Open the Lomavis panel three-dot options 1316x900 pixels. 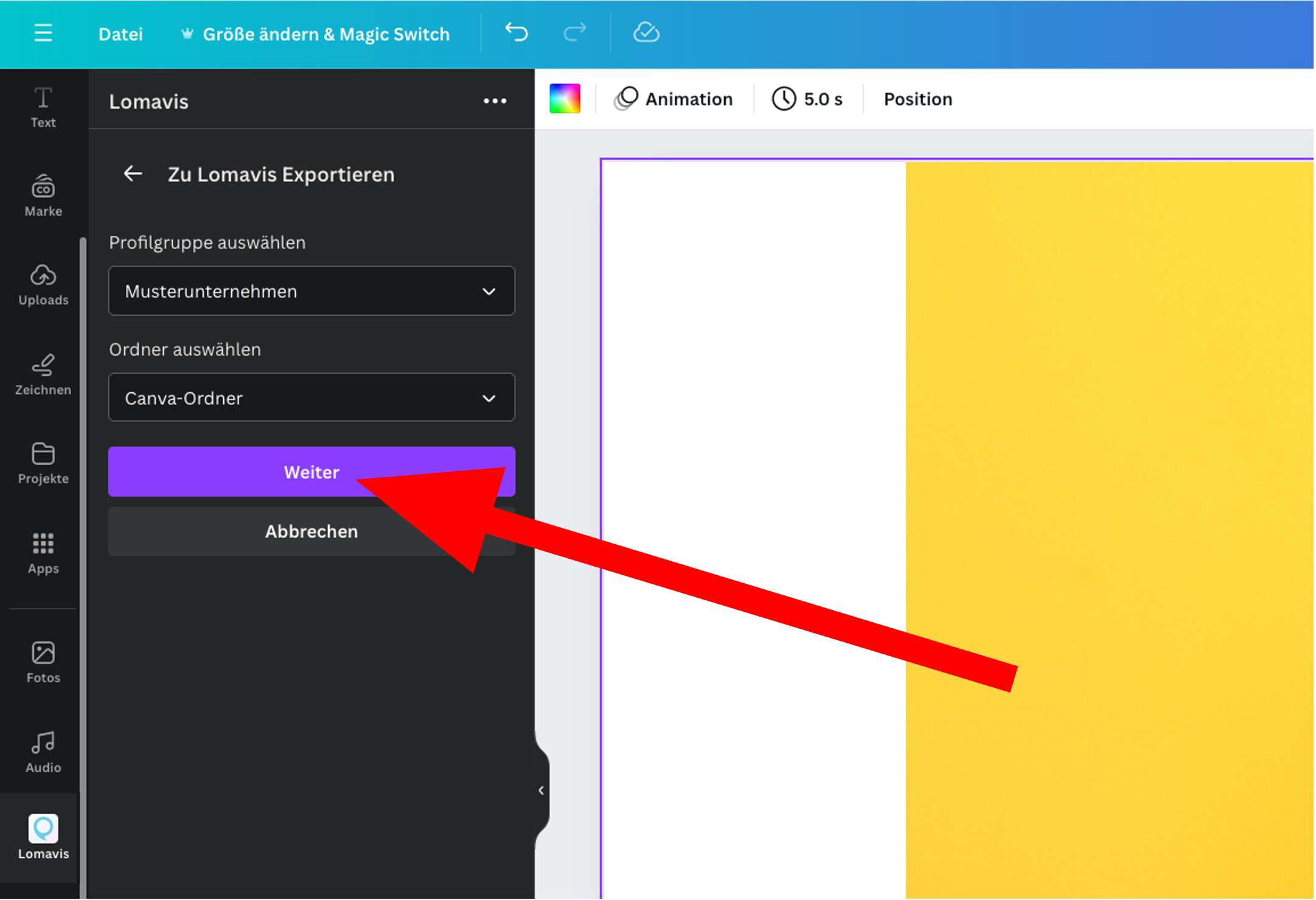495,101
